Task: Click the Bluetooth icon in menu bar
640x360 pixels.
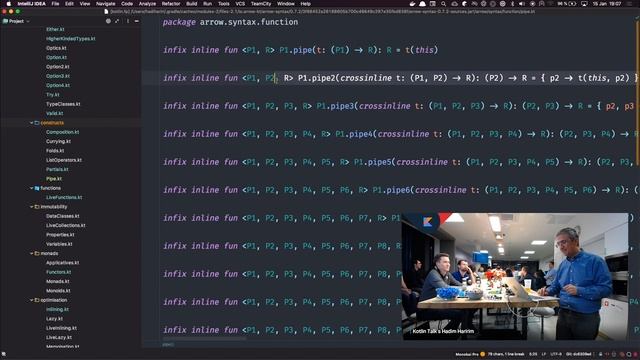Action: coord(512,4)
